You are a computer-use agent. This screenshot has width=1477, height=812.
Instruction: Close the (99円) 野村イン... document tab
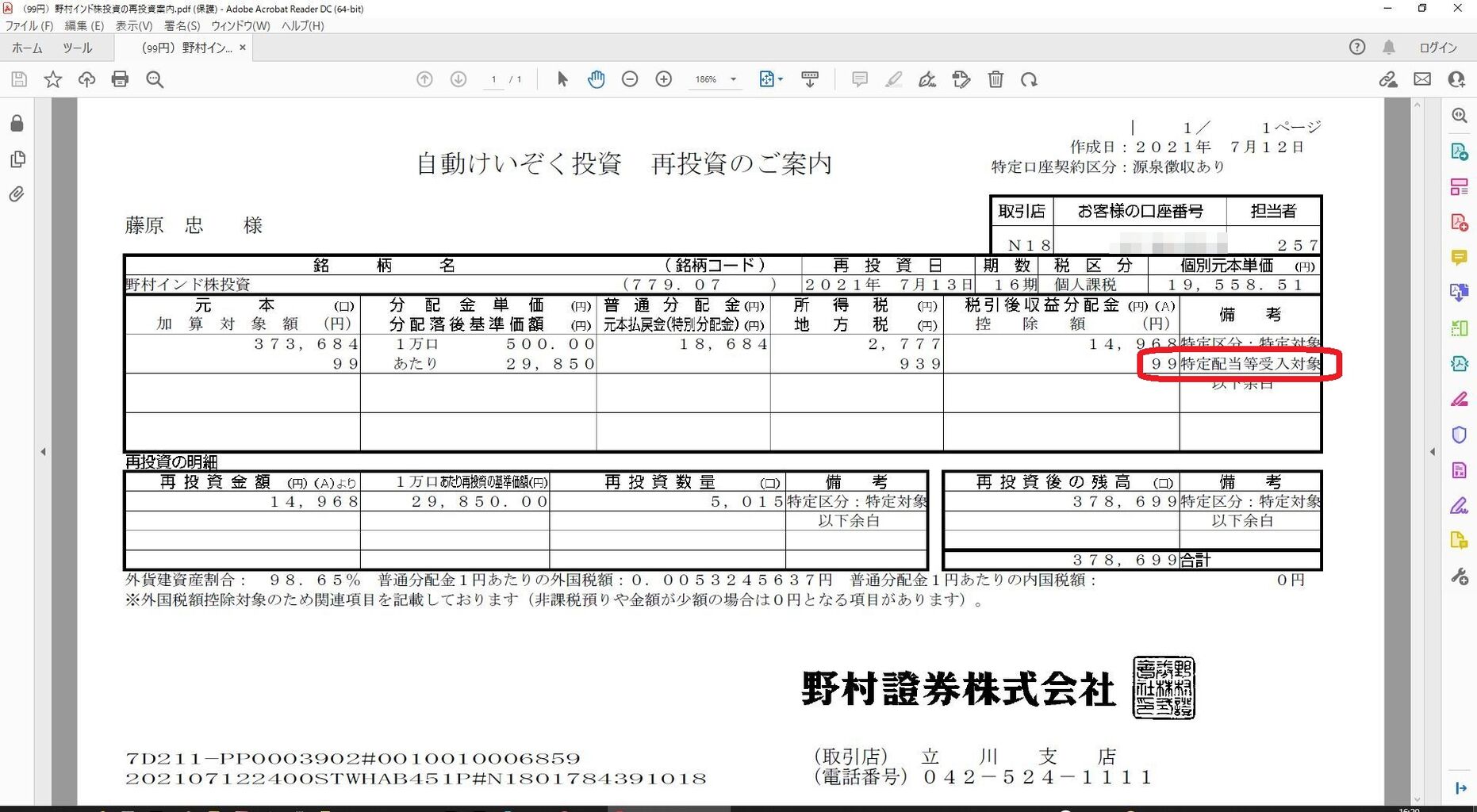tap(243, 48)
